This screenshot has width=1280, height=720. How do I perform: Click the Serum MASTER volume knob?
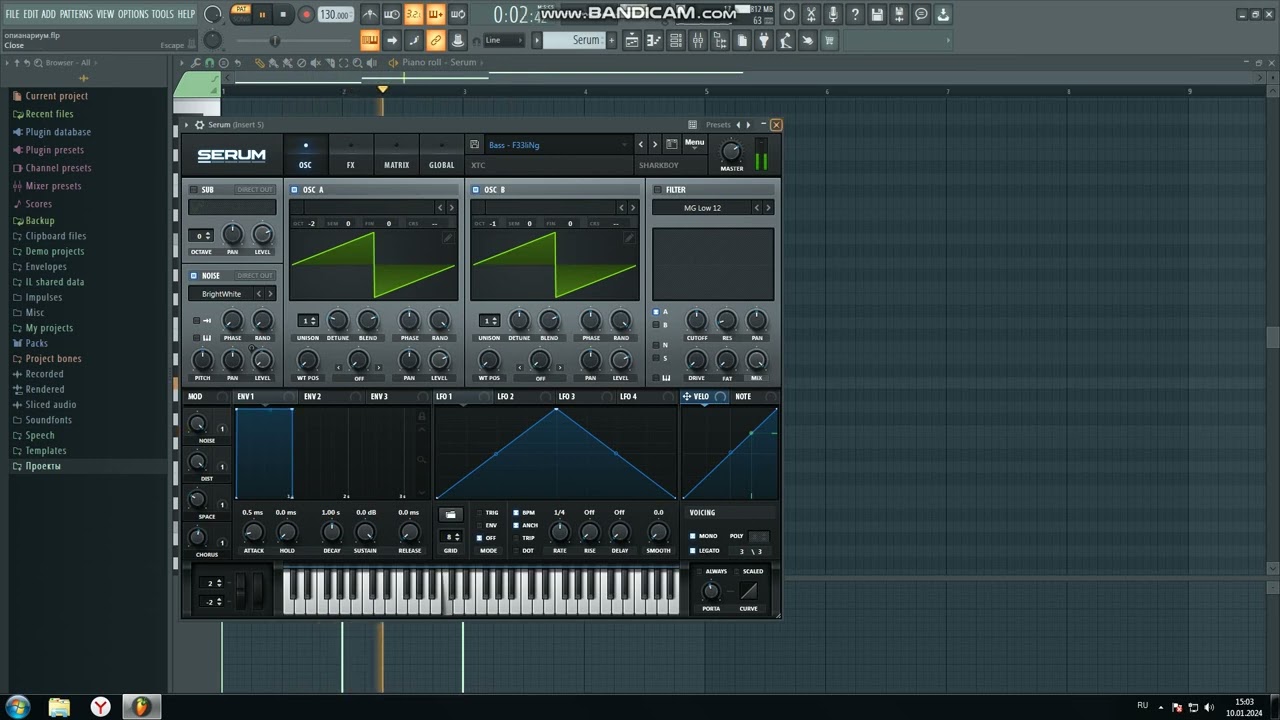click(732, 152)
